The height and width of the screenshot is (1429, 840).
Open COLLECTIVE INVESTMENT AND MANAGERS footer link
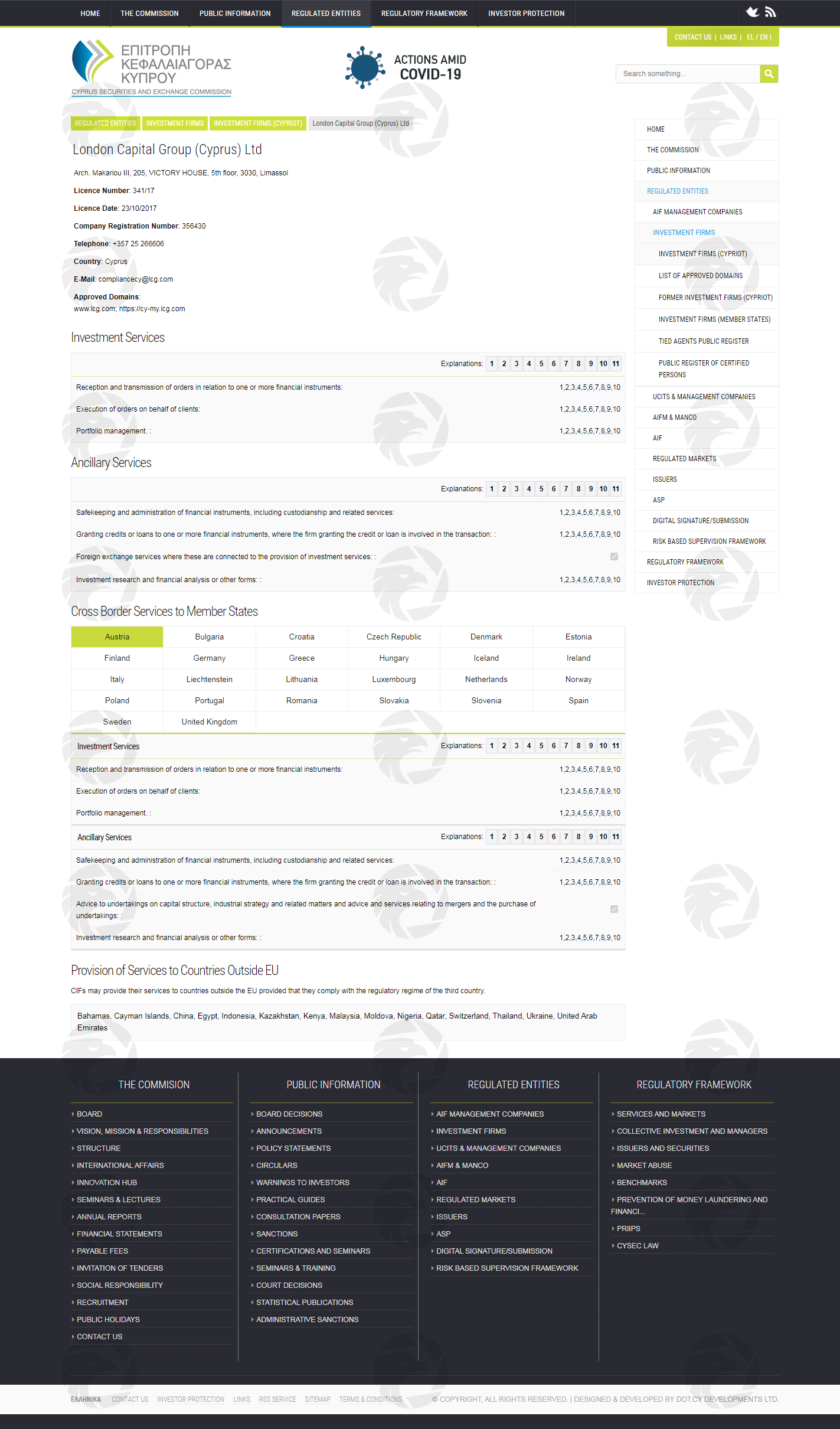point(692,1131)
